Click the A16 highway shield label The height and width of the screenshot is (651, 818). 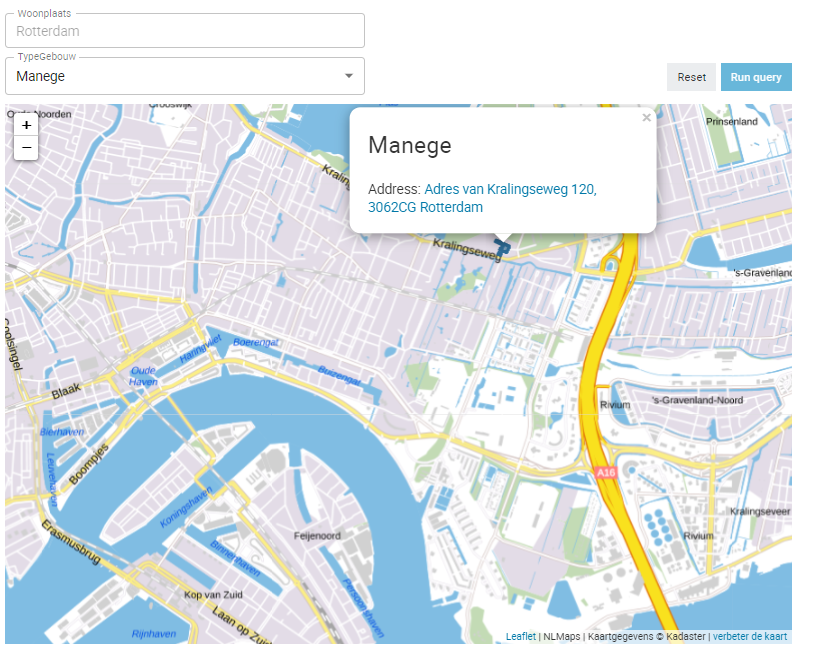coord(606,473)
